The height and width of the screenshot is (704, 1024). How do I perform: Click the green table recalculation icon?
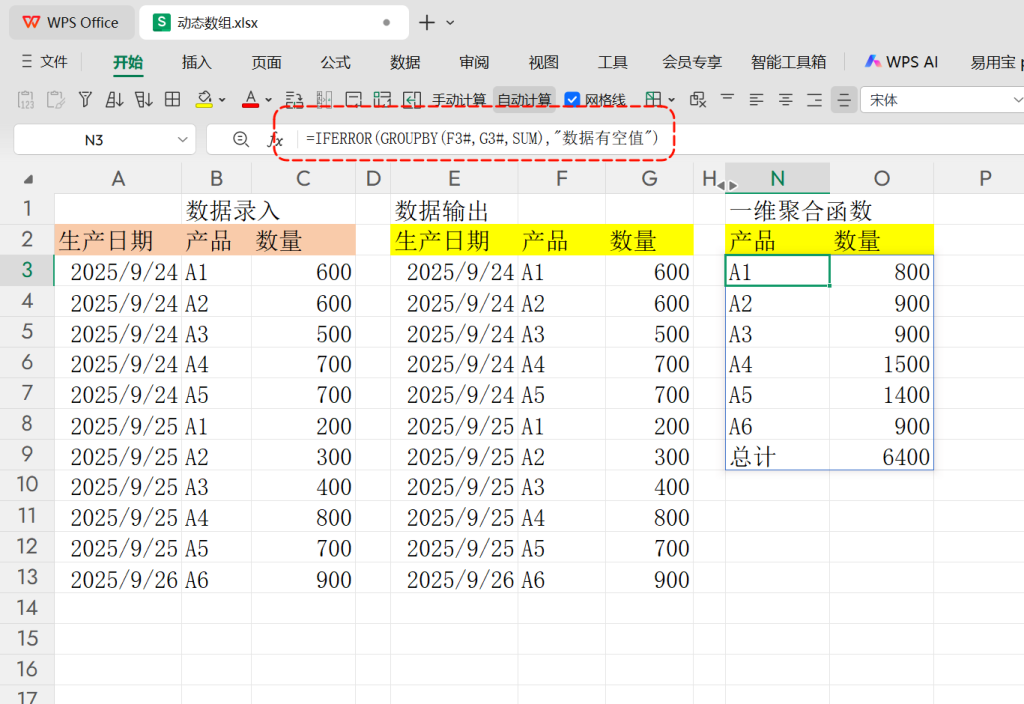tap(382, 100)
